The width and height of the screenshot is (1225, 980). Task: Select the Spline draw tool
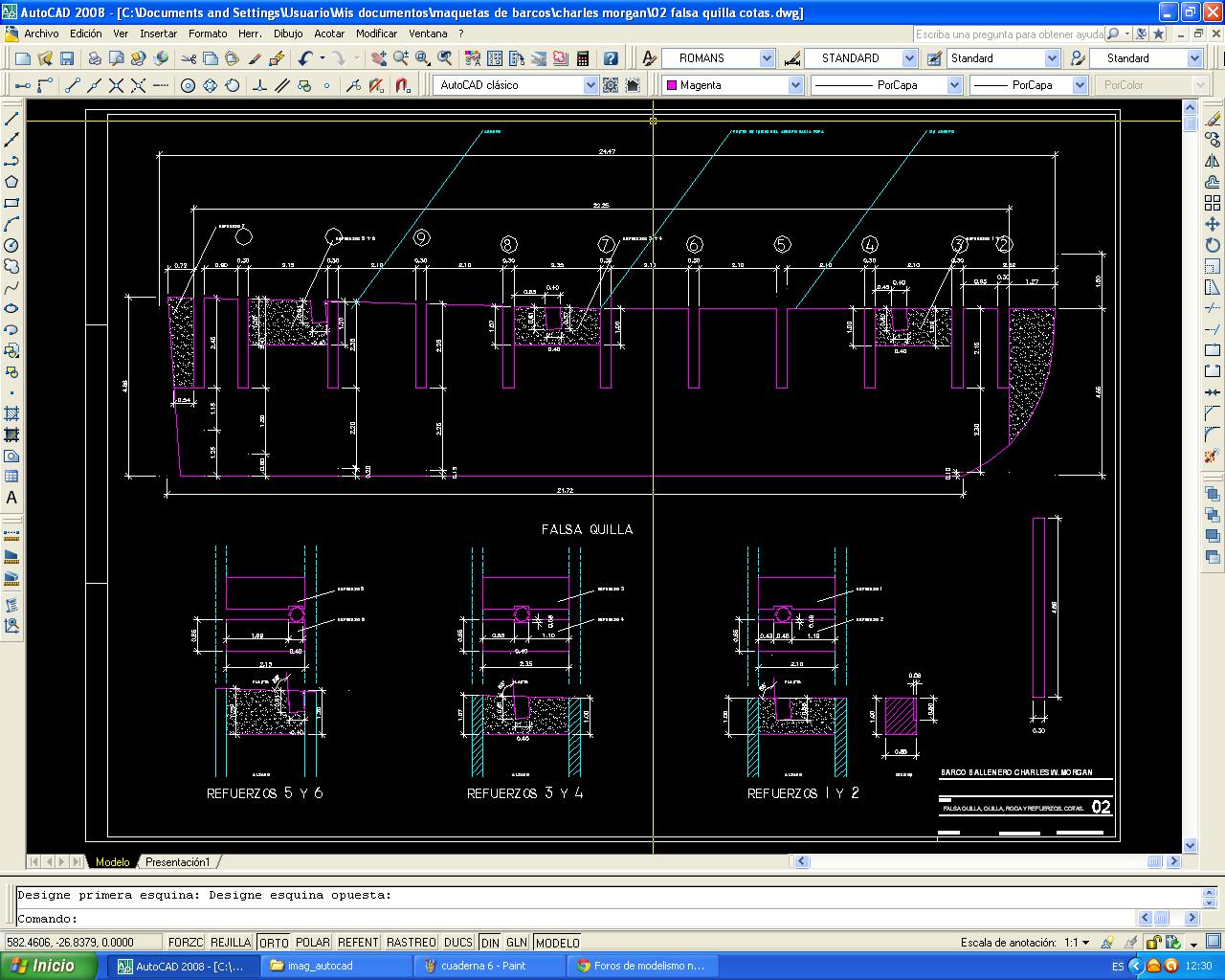[12, 287]
